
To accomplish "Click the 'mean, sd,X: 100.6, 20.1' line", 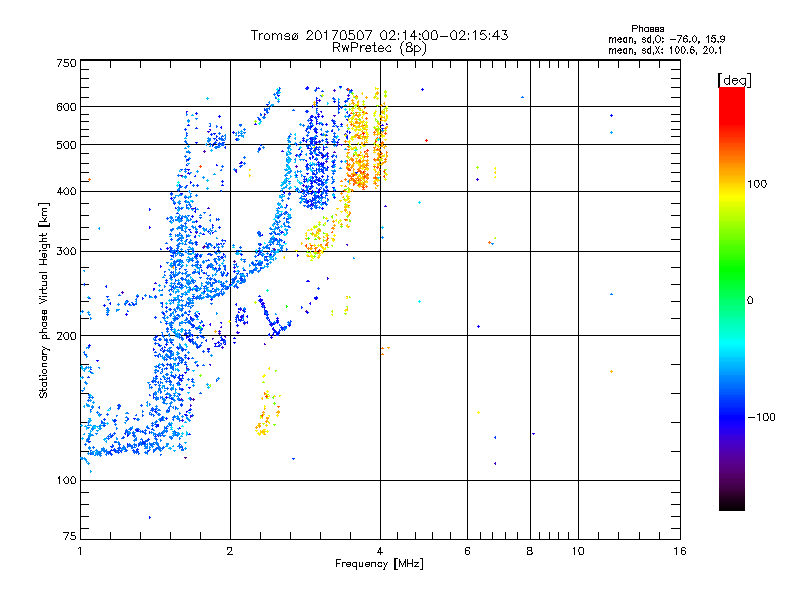I will pyautogui.click(x=665, y=51).
